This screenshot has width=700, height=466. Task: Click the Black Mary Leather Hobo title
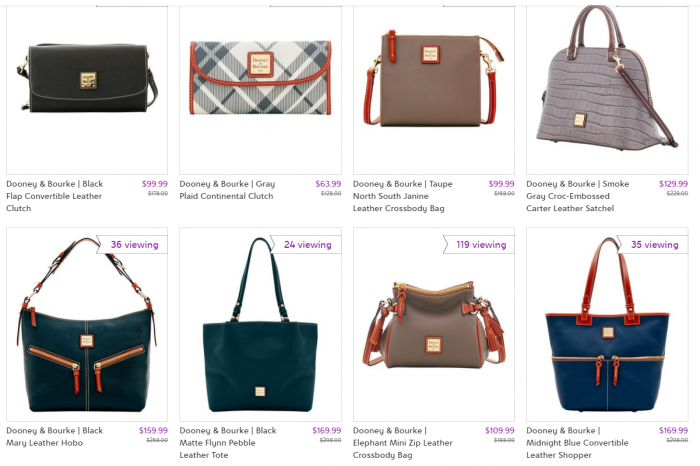point(54,437)
